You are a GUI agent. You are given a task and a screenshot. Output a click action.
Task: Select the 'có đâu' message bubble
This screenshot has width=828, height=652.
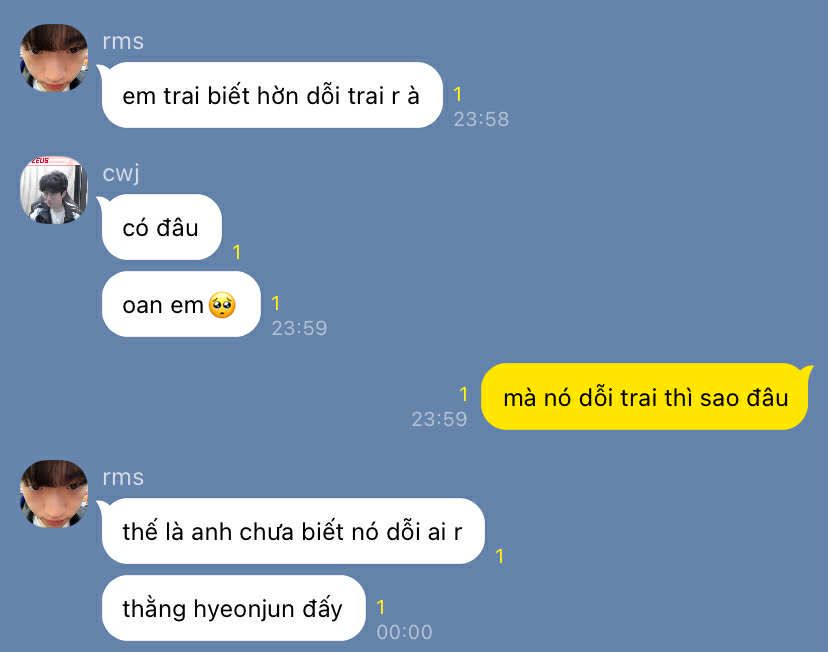[162, 227]
